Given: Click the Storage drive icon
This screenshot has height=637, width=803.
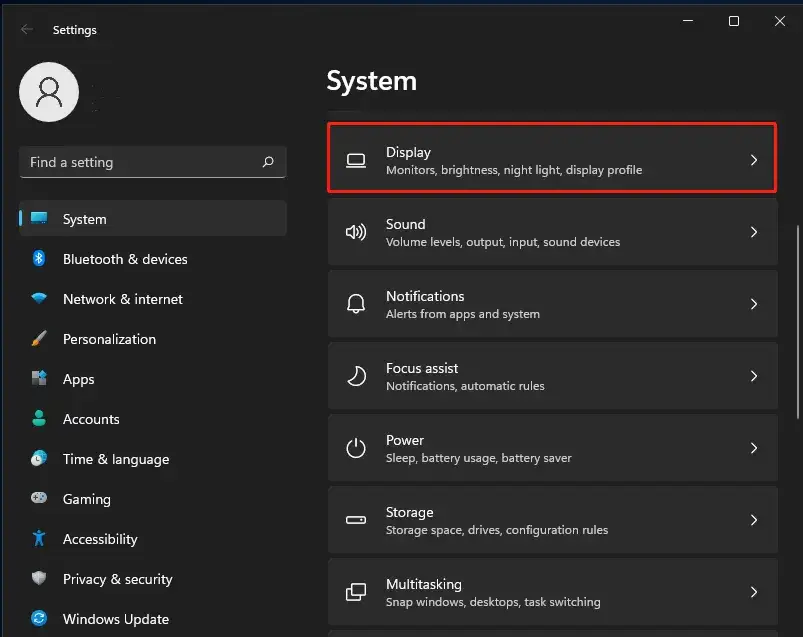Looking at the screenshot, I should tap(356, 519).
